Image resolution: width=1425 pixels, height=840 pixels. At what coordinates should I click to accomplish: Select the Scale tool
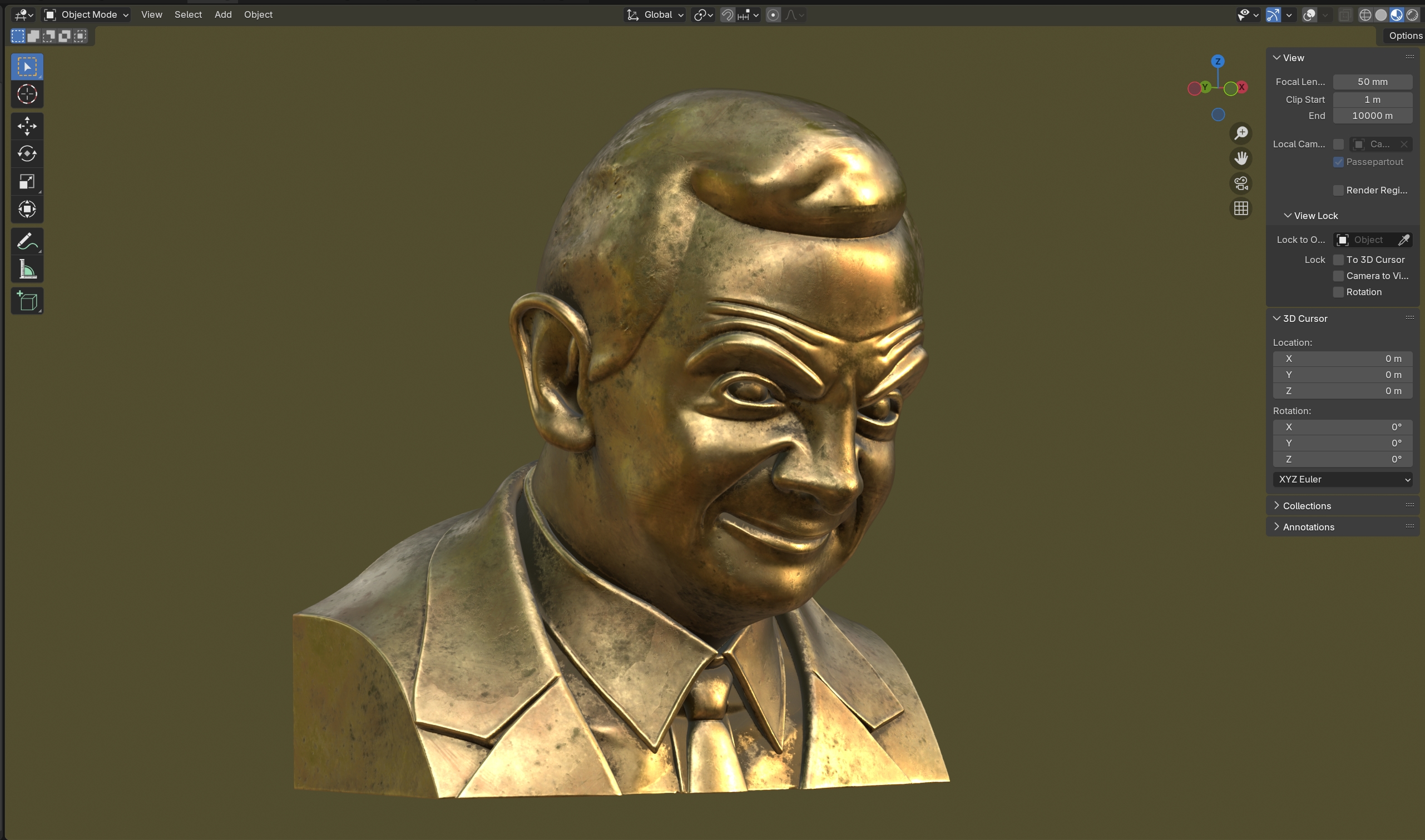pyautogui.click(x=27, y=181)
